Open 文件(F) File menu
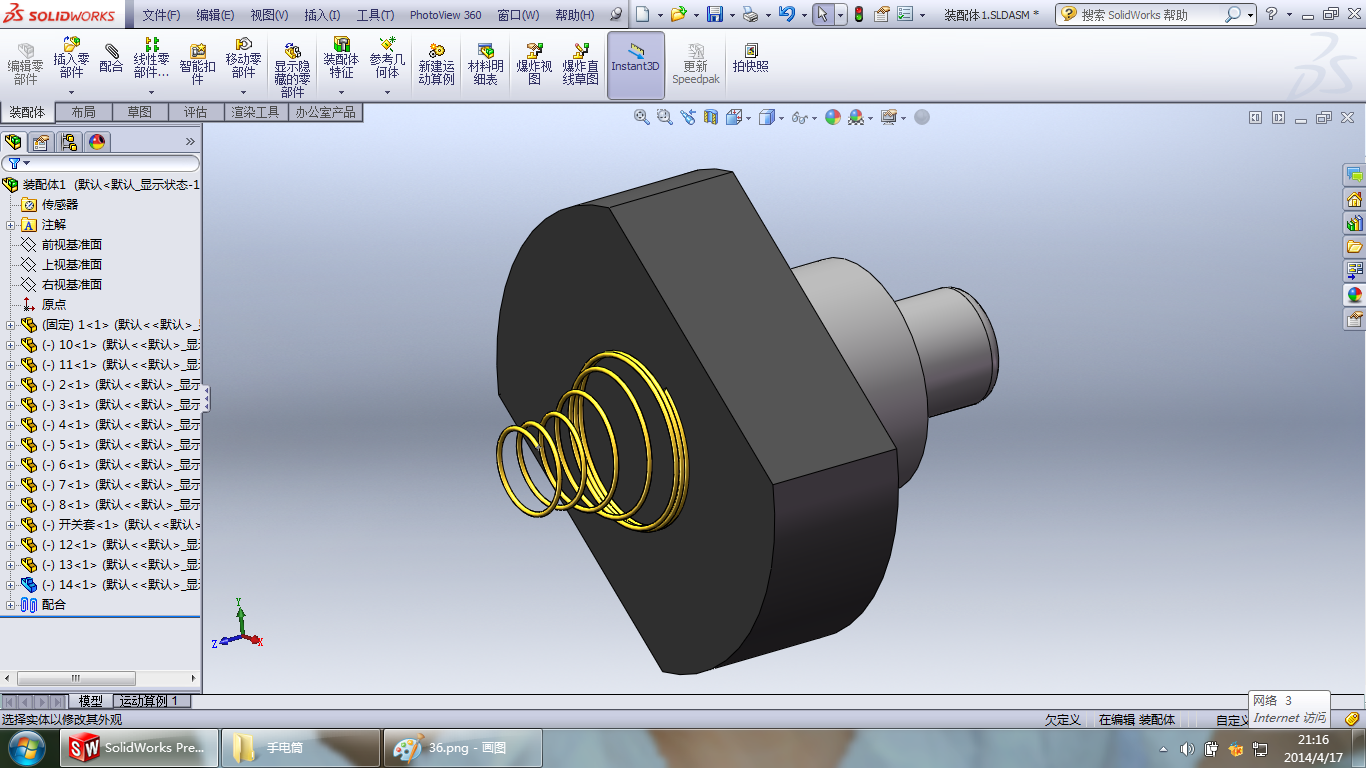The height and width of the screenshot is (768, 1366). 161,15
